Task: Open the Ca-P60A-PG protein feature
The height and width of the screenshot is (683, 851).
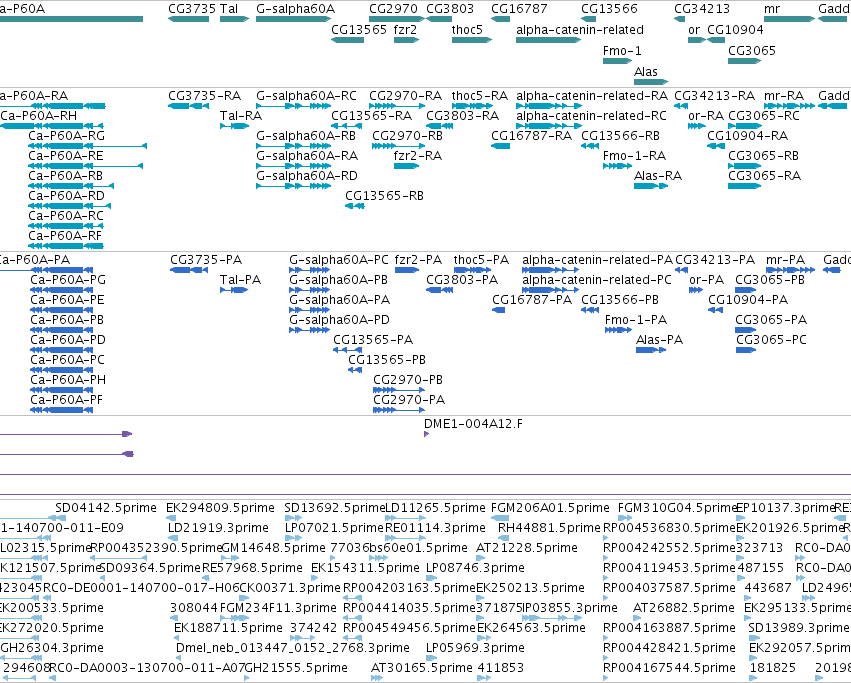Action: [x=62, y=290]
